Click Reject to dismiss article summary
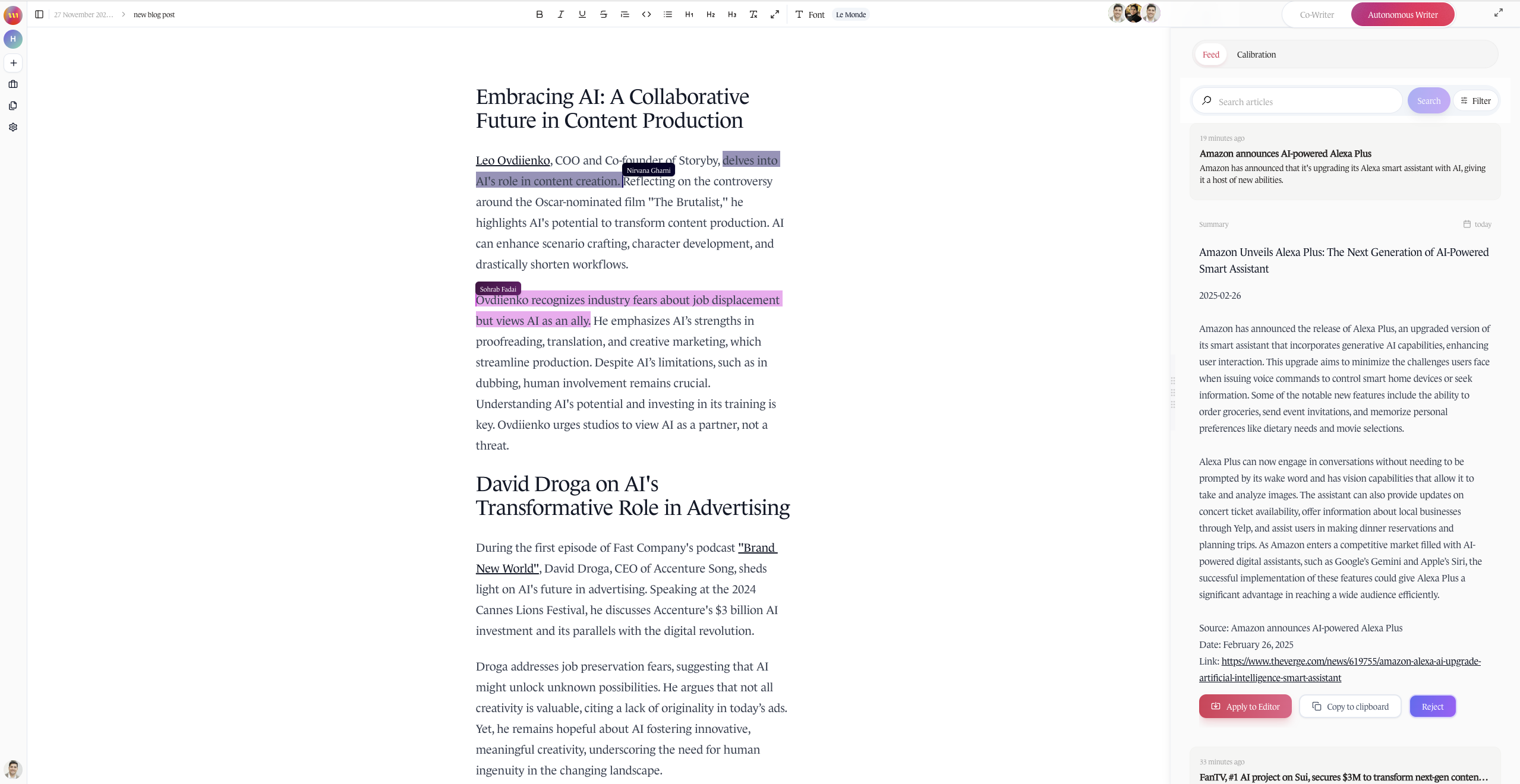The height and width of the screenshot is (784, 1520). pos(1432,706)
